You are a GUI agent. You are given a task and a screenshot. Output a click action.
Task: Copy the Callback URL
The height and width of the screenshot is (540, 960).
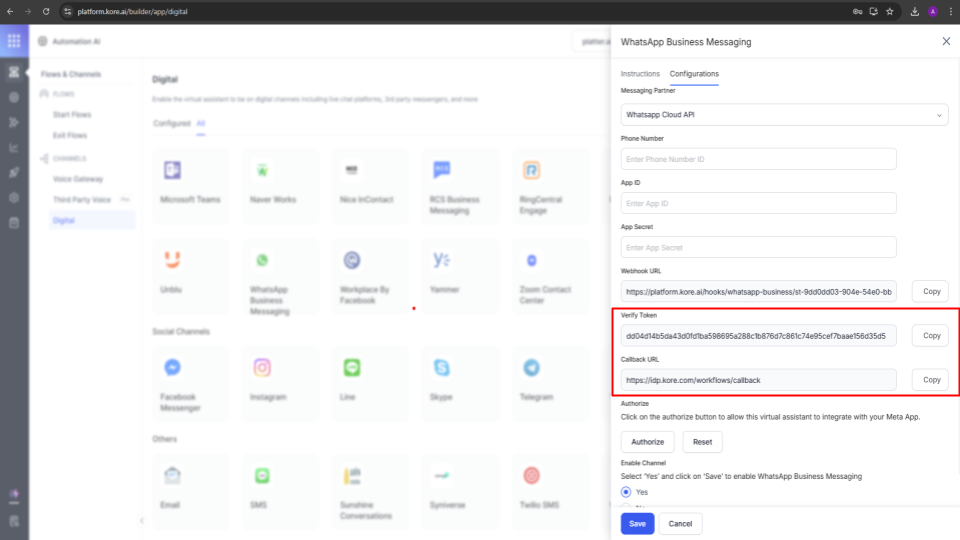[931, 380]
